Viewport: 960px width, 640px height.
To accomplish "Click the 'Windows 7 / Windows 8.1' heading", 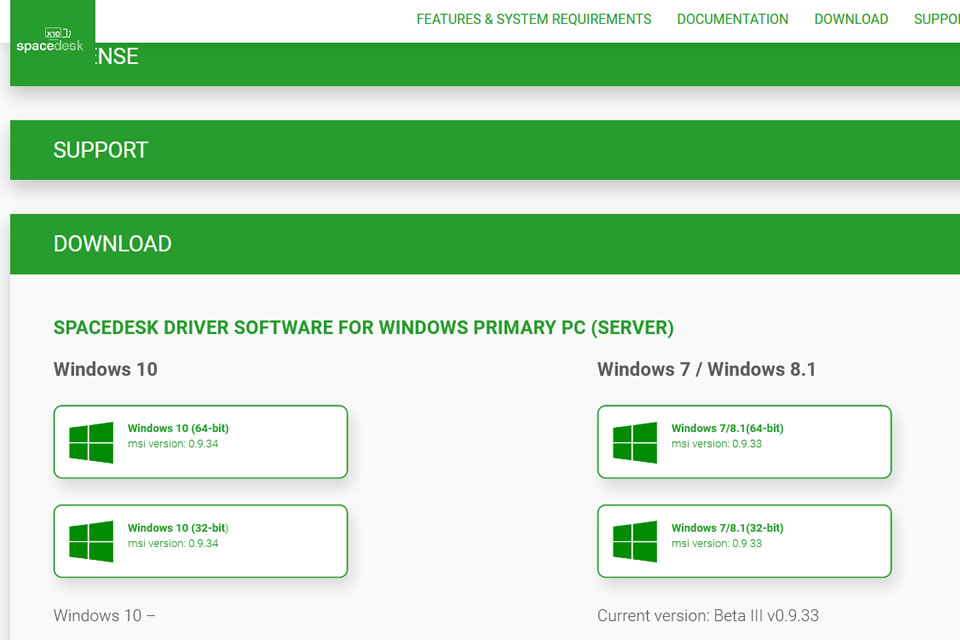I will coord(707,369).
